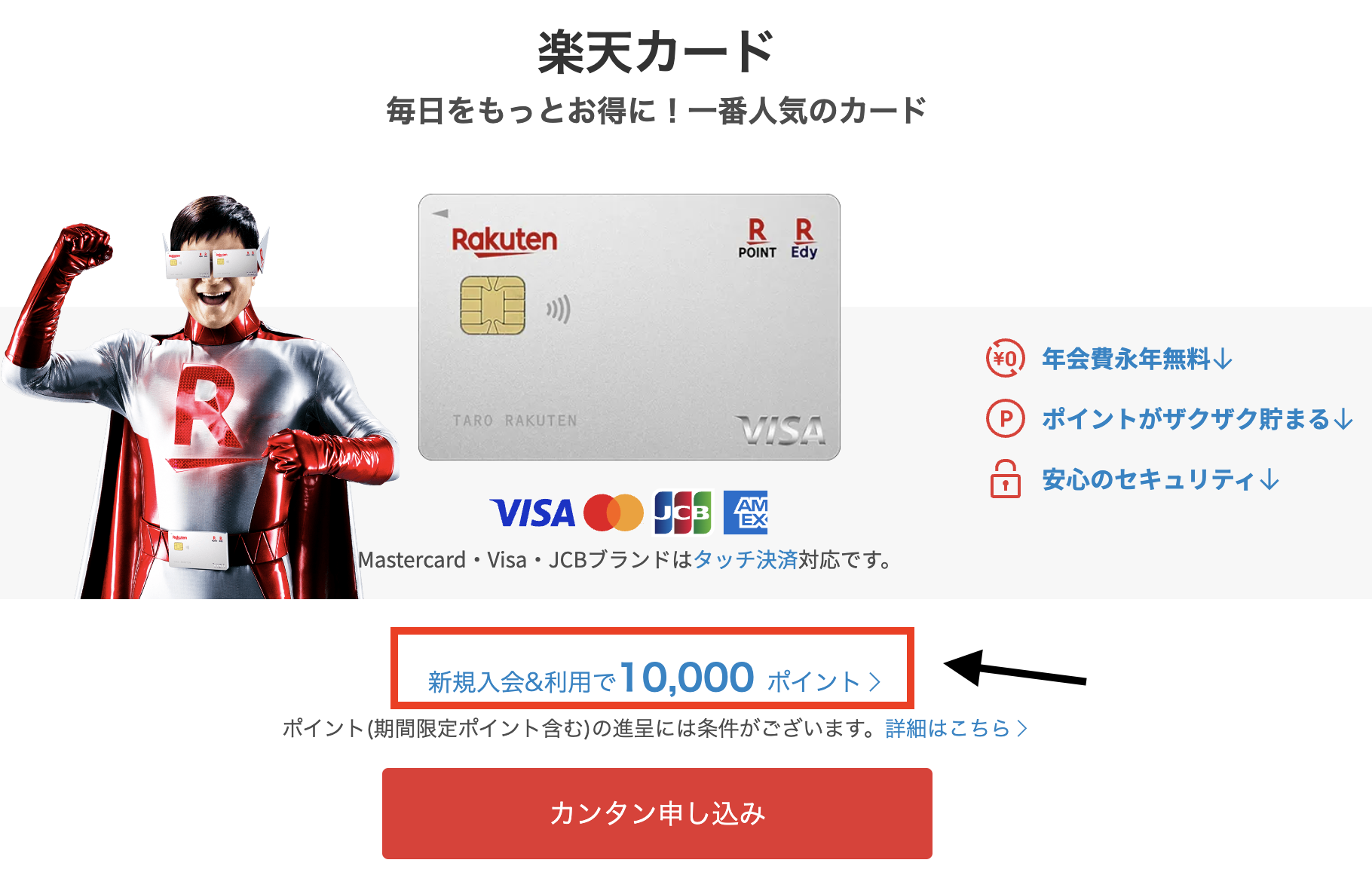Open the タッチ決済 link

[745, 560]
